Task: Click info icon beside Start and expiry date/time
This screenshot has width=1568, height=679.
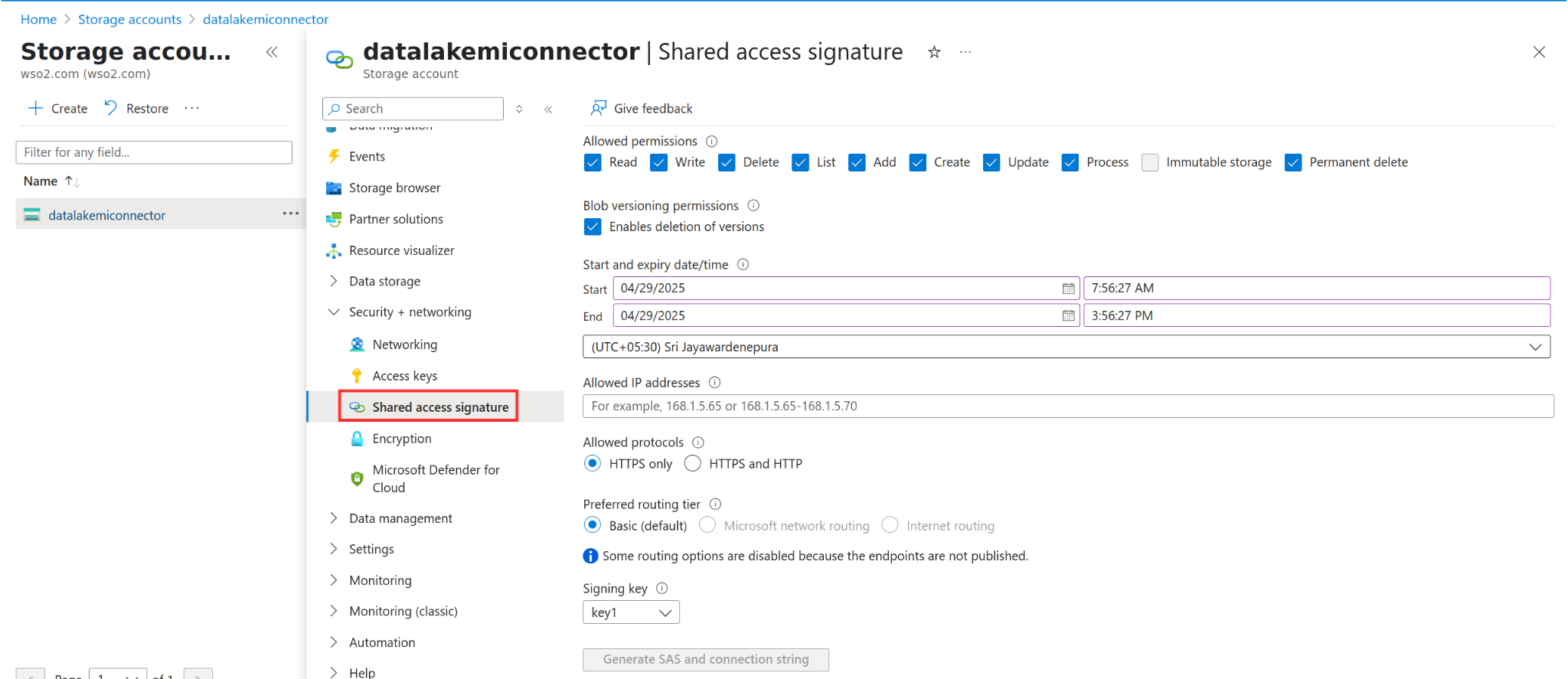Action: point(743,264)
